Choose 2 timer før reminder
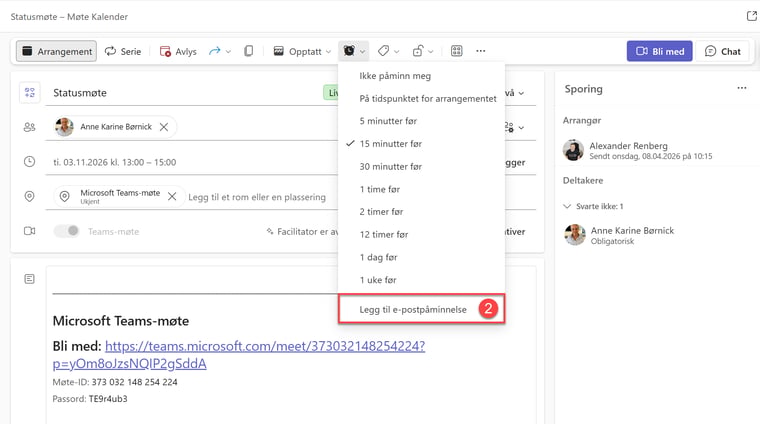 point(421,212)
